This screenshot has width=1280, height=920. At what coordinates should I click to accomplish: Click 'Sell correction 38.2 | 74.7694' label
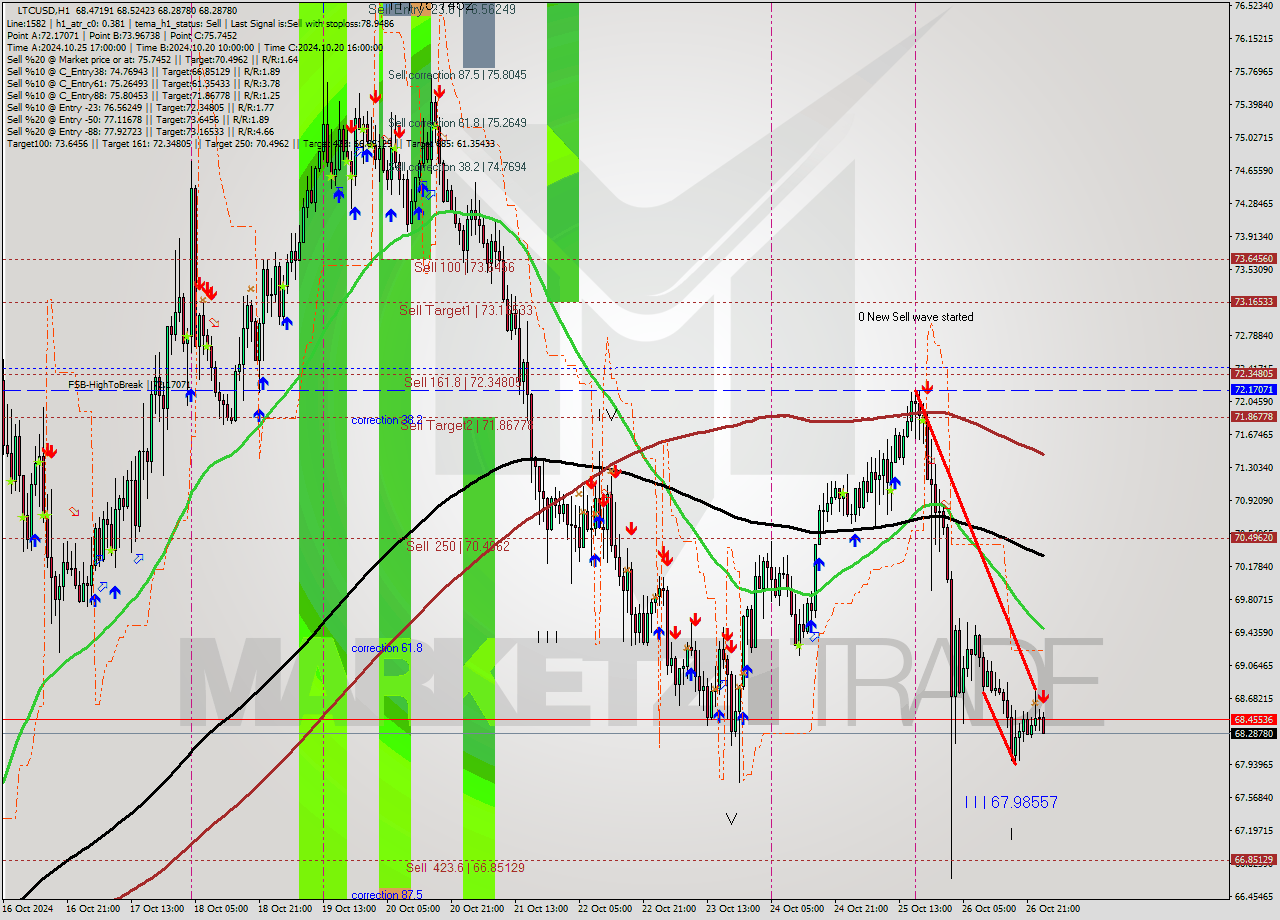pos(457,167)
